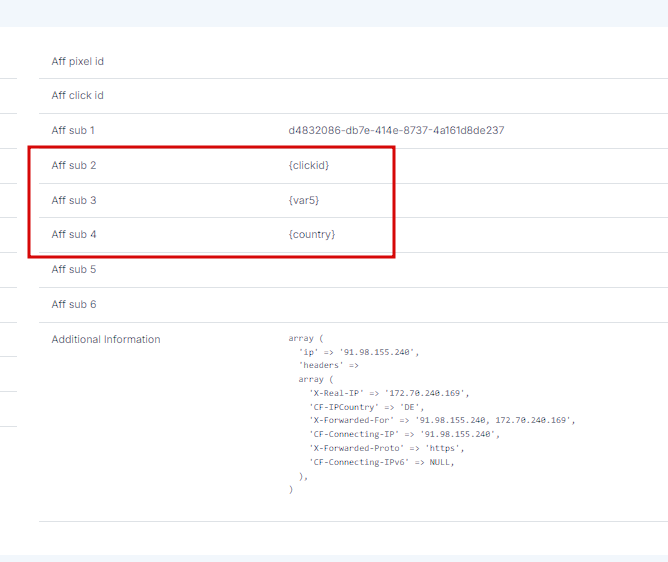This screenshot has width=668, height=562.
Task: Click the 'headers' => line
Action: click(329, 365)
